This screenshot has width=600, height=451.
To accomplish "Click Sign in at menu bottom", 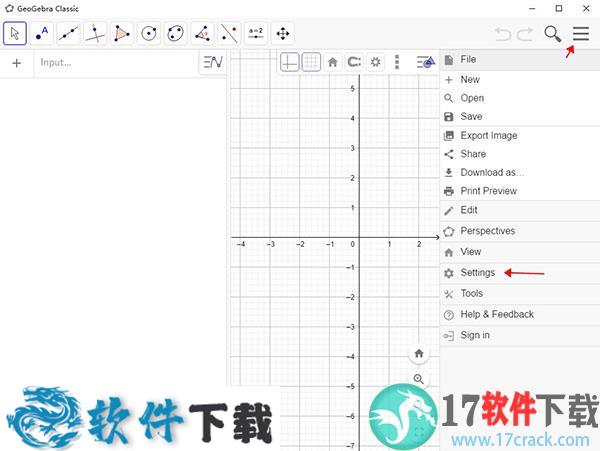I will 520,335.
